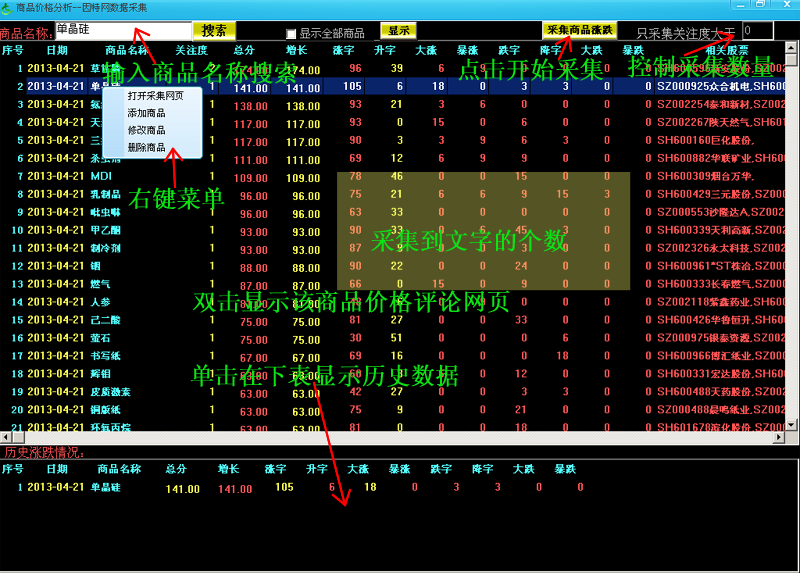Start collecting with the 采集商品涨跌 button
The height and width of the screenshot is (573, 800).
[x=580, y=30]
